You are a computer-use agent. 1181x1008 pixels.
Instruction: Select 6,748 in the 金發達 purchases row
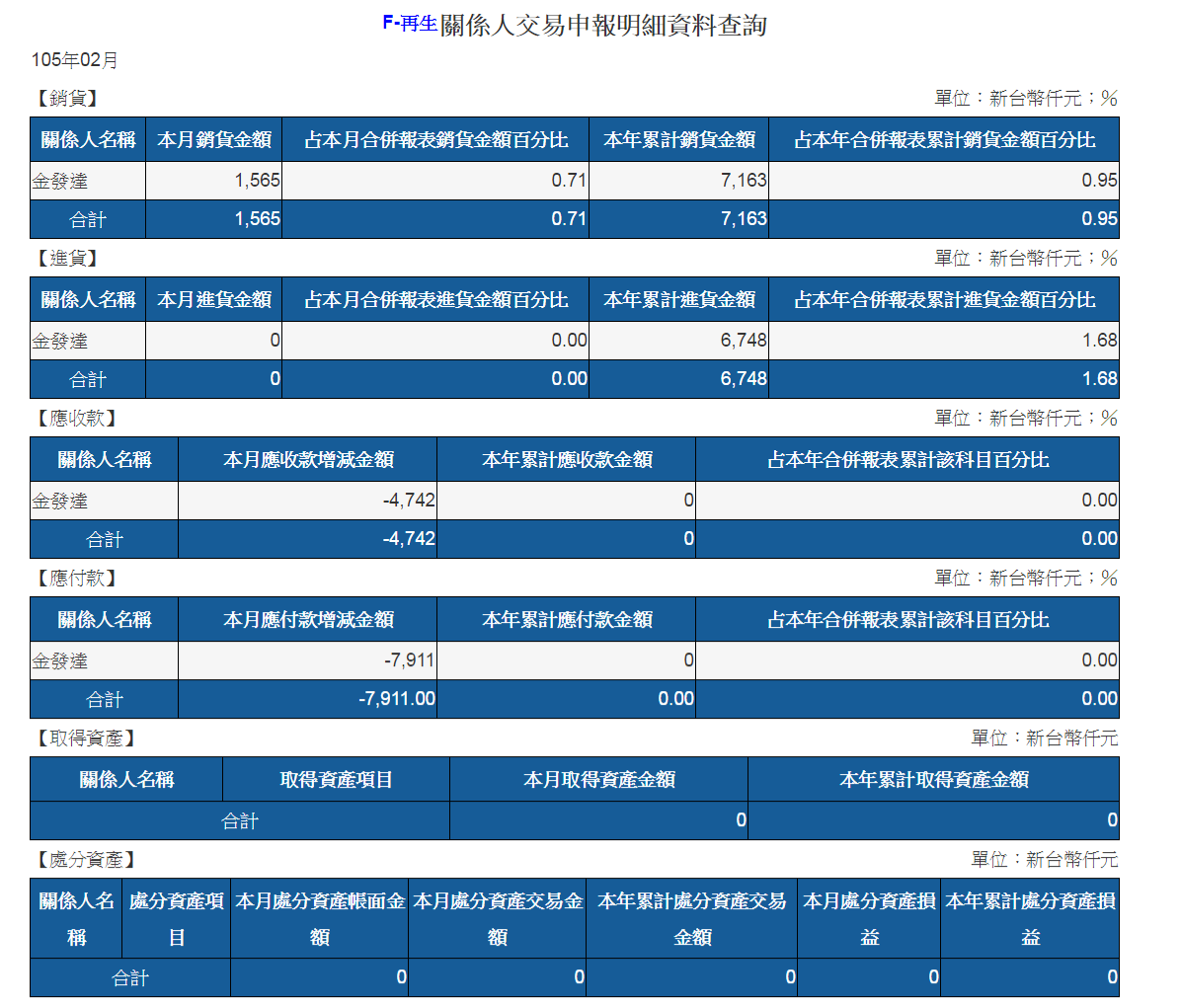pyautogui.click(x=744, y=341)
